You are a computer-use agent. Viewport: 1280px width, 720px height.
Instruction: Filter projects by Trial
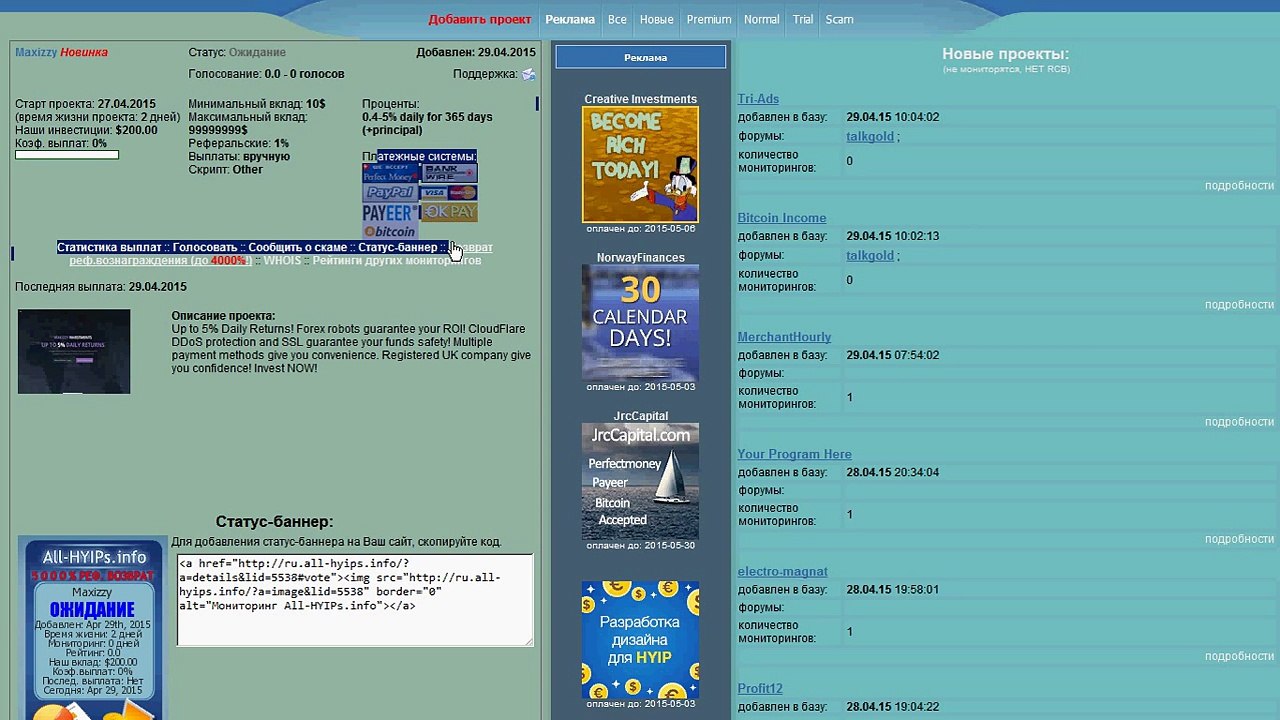pos(803,19)
